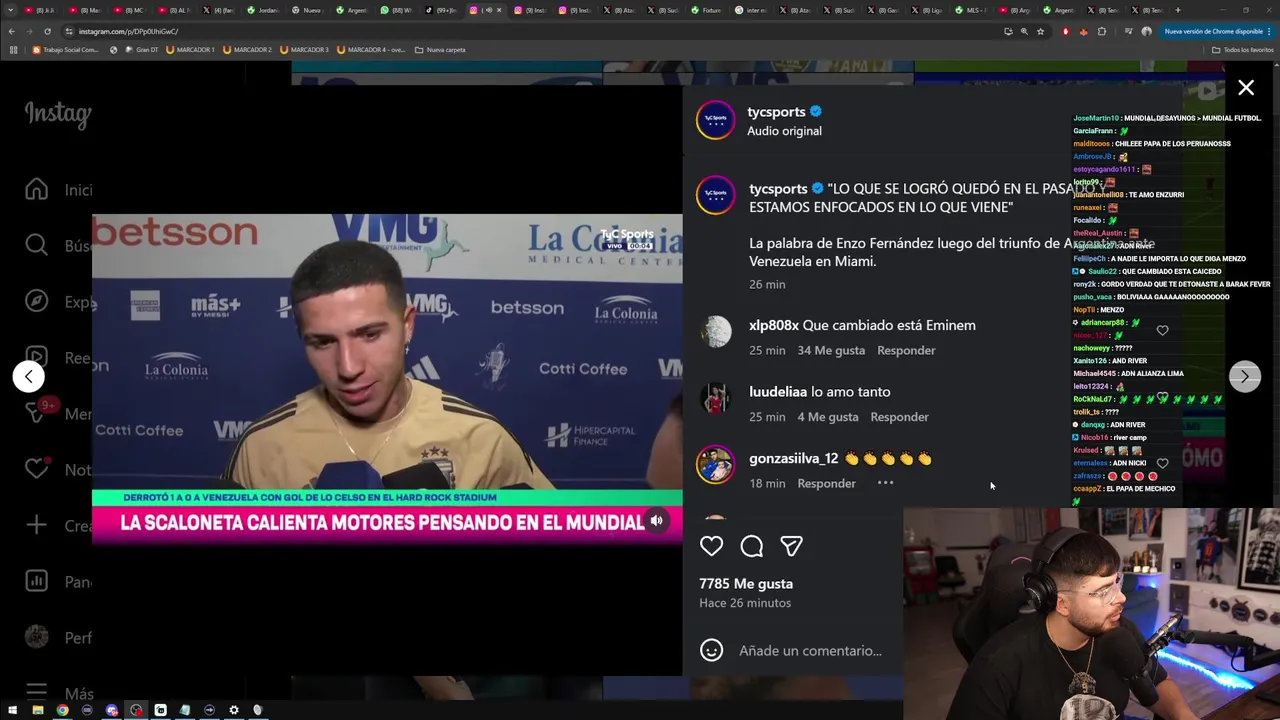Open Reels icon in the sidebar
The width and height of the screenshot is (1280, 720).
(x=36, y=357)
